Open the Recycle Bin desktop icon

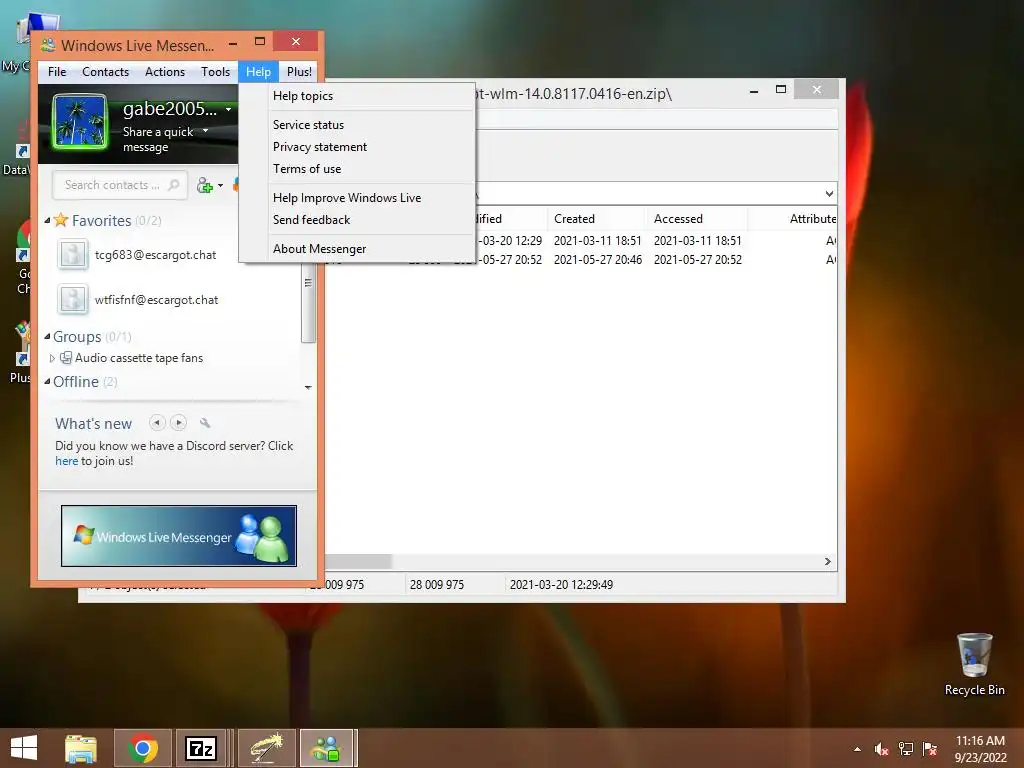tap(974, 665)
